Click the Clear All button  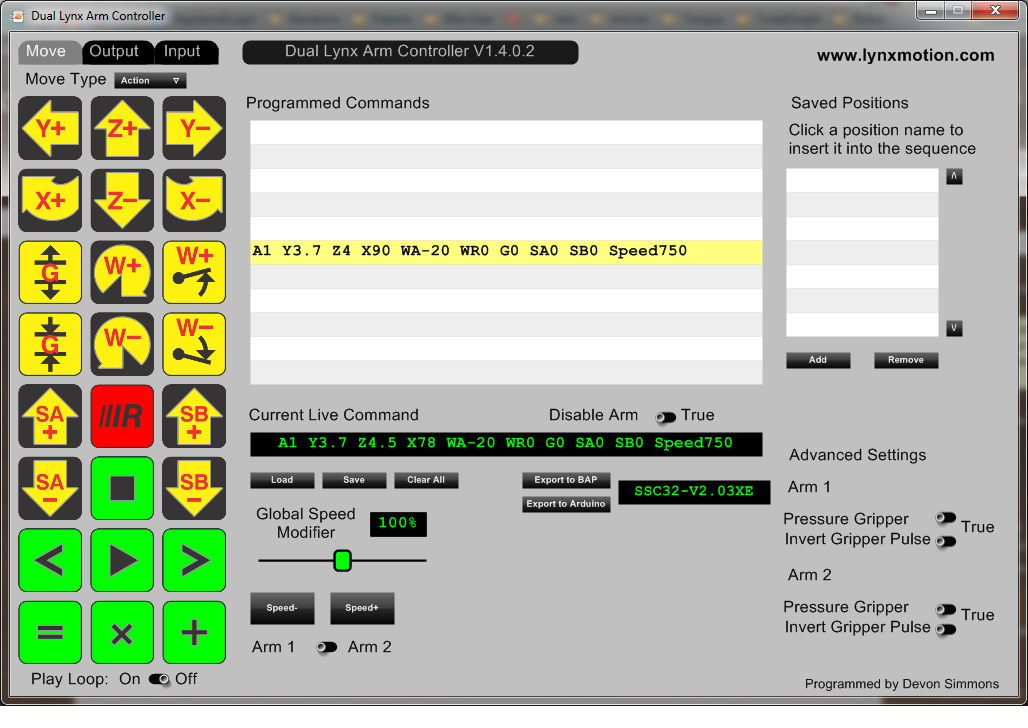click(426, 480)
